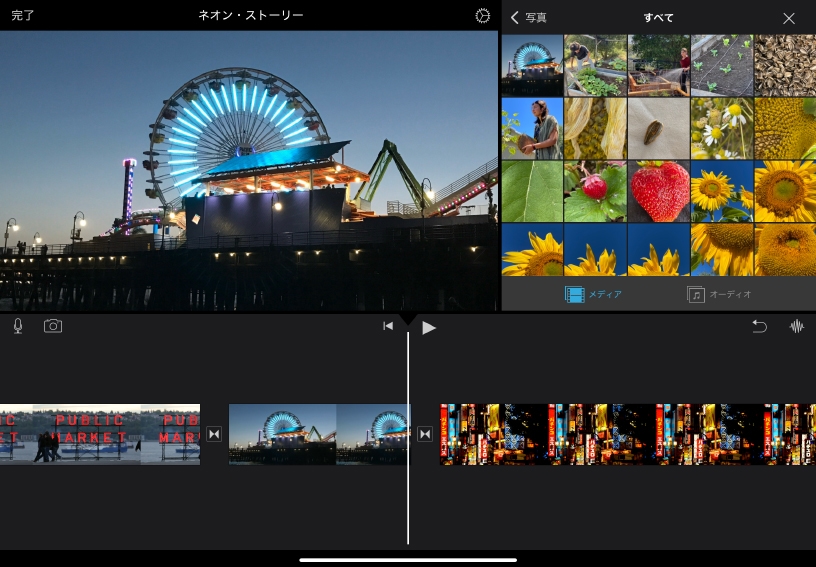This screenshot has width=816, height=567.
Task: Undo the last edit
Action: click(x=759, y=326)
